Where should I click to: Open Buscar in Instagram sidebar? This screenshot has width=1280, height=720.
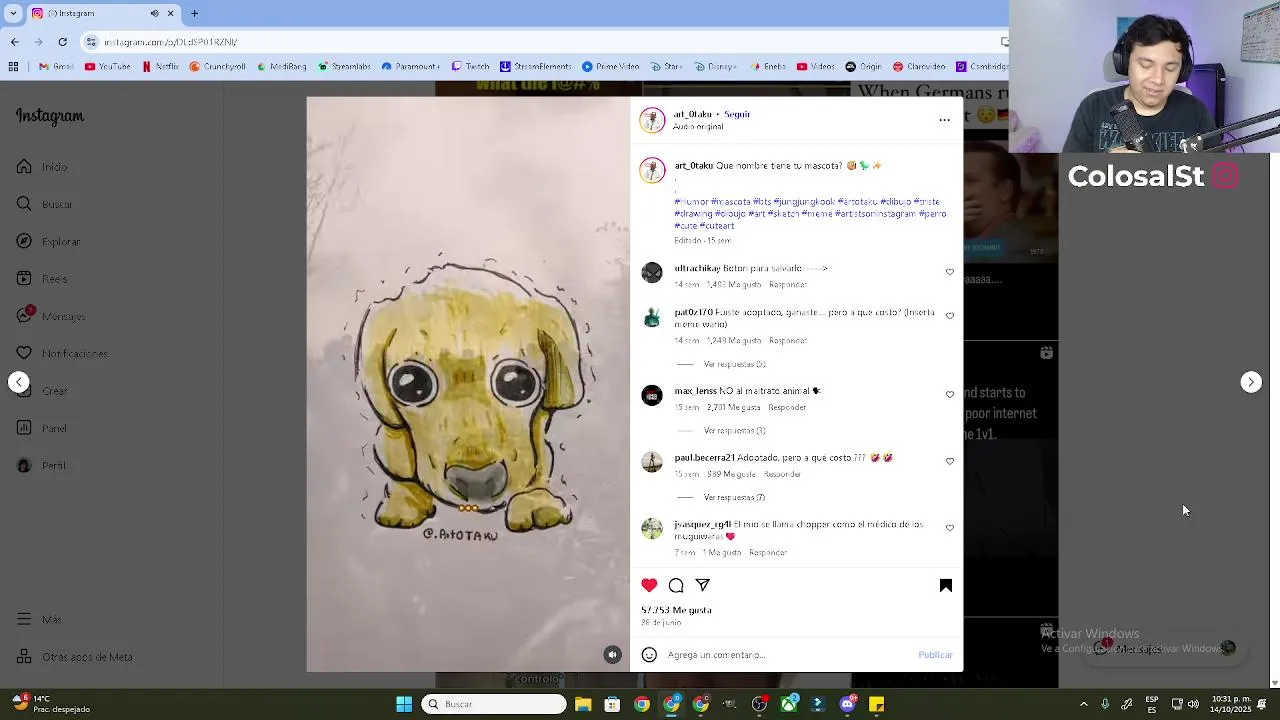pyautogui.click(x=44, y=204)
